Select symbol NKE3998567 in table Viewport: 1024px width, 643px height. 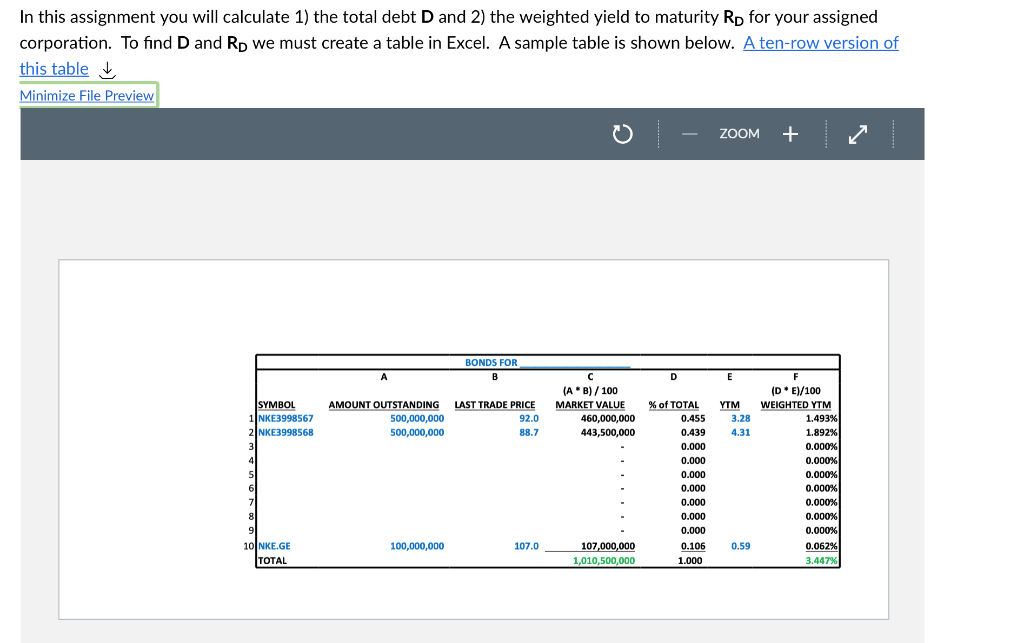point(285,418)
